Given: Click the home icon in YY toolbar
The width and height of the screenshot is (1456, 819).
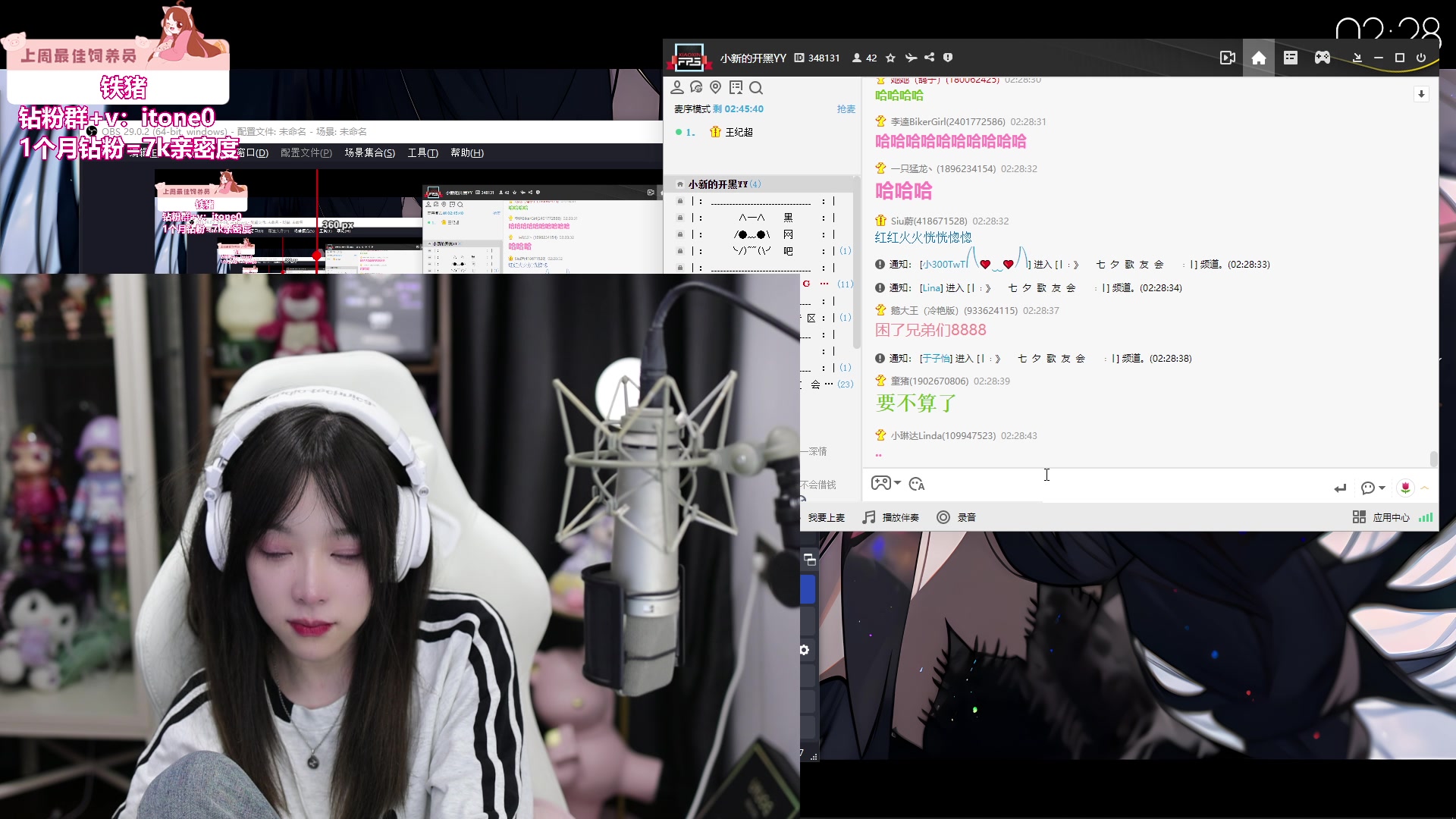Looking at the screenshot, I should coord(1259,58).
